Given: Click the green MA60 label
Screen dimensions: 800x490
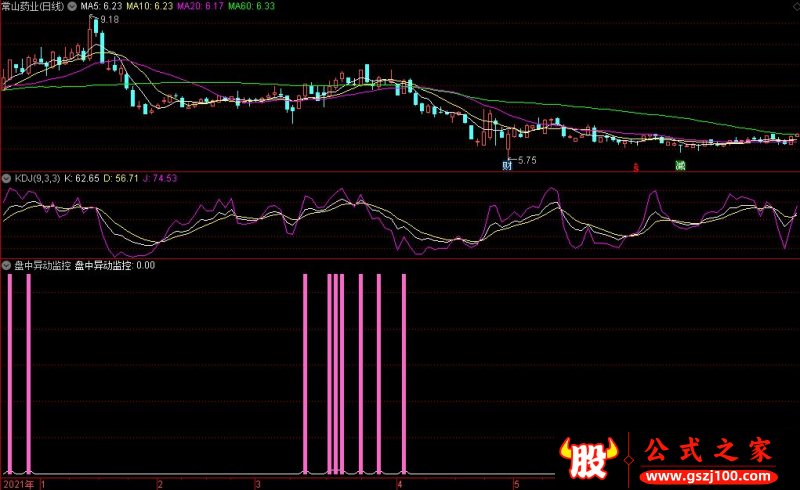Looking at the screenshot, I should click(x=252, y=6).
